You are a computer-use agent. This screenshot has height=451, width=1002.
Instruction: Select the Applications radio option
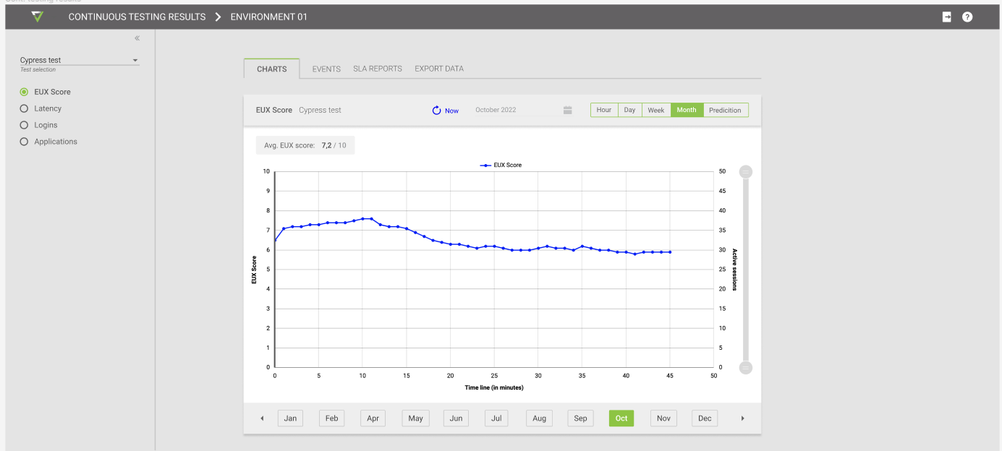pyautogui.click(x=24, y=142)
